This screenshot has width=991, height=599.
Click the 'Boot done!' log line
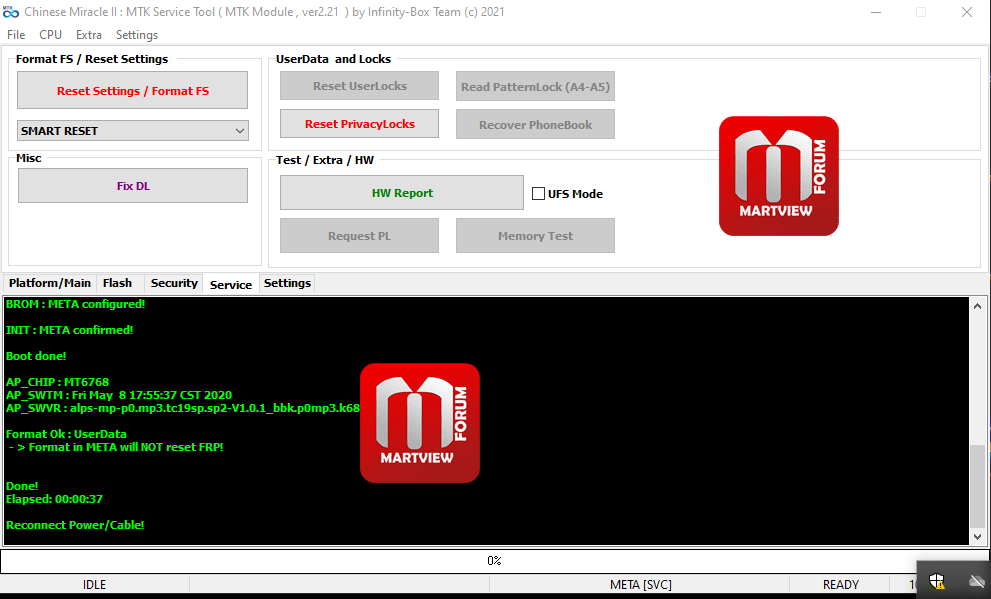[x=36, y=356]
